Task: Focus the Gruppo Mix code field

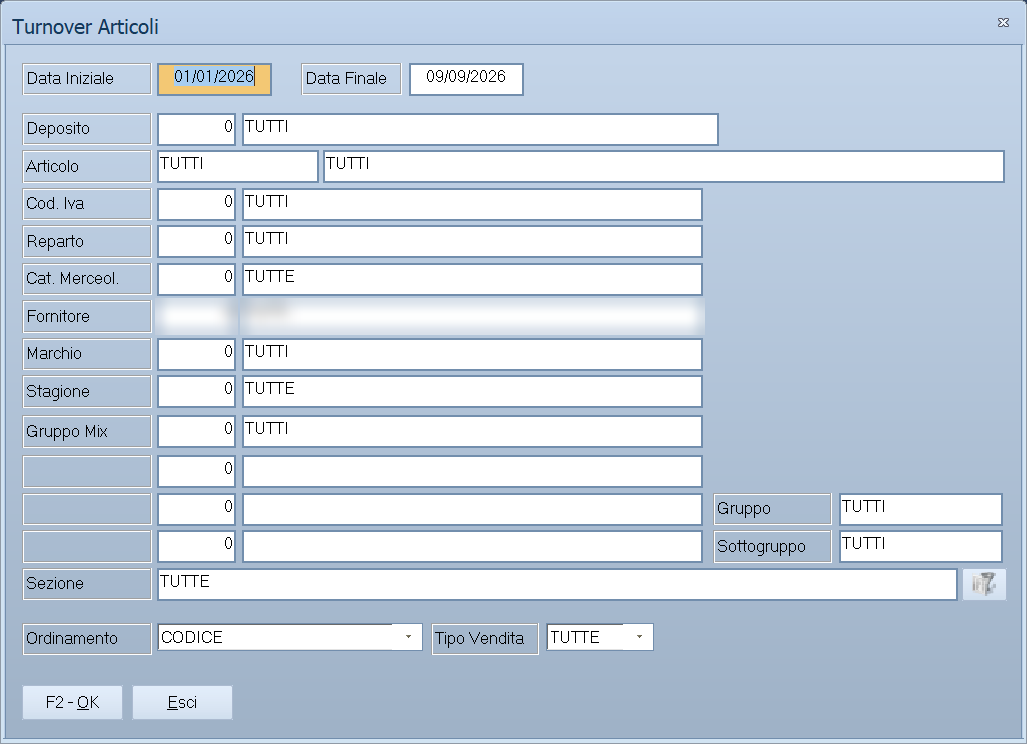Action: [196, 432]
